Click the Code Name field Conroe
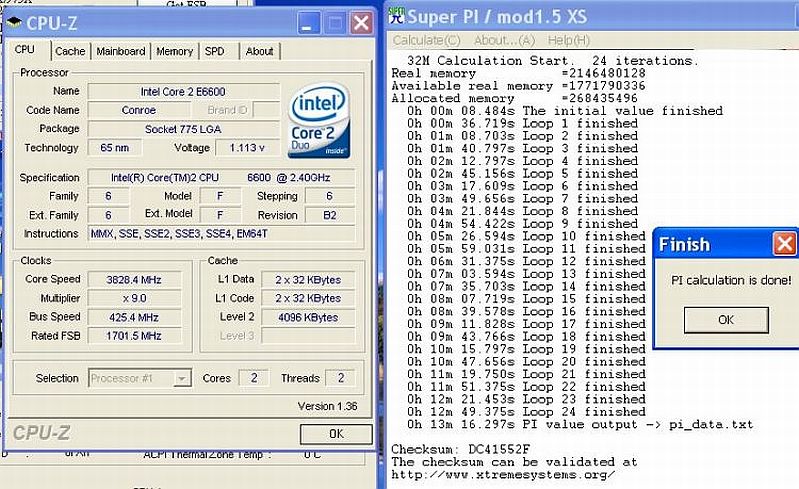 click(x=139, y=110)
